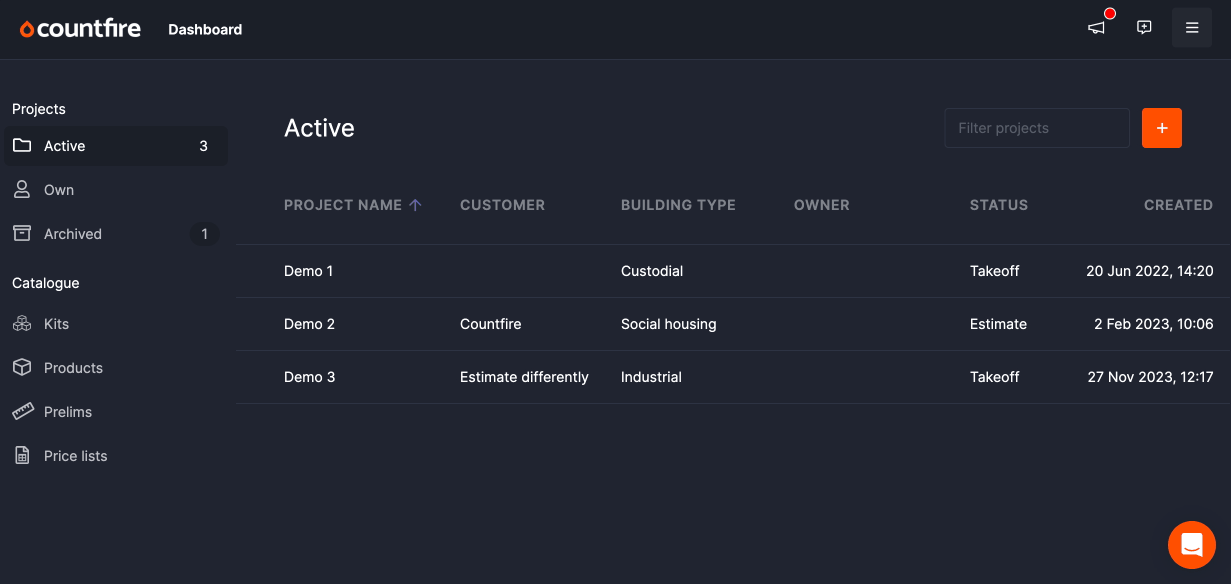Open the Archived projects section
The image size is (1231, 584).
click(x=116, y=234)
